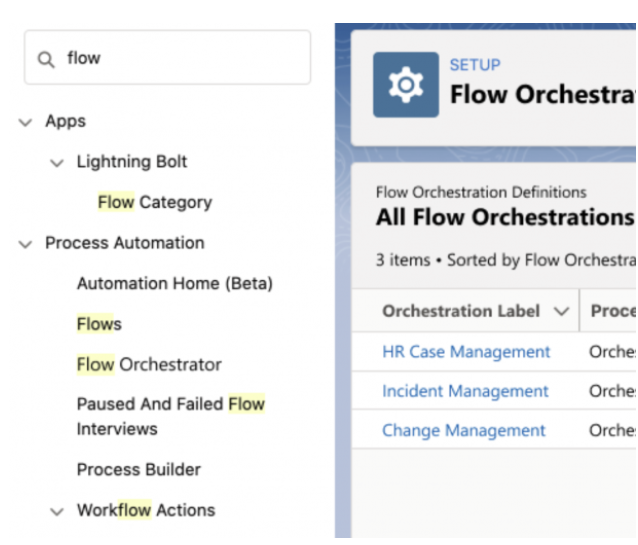
Task: Select Flow Orchestrator menu item
Action: point(149,364)
